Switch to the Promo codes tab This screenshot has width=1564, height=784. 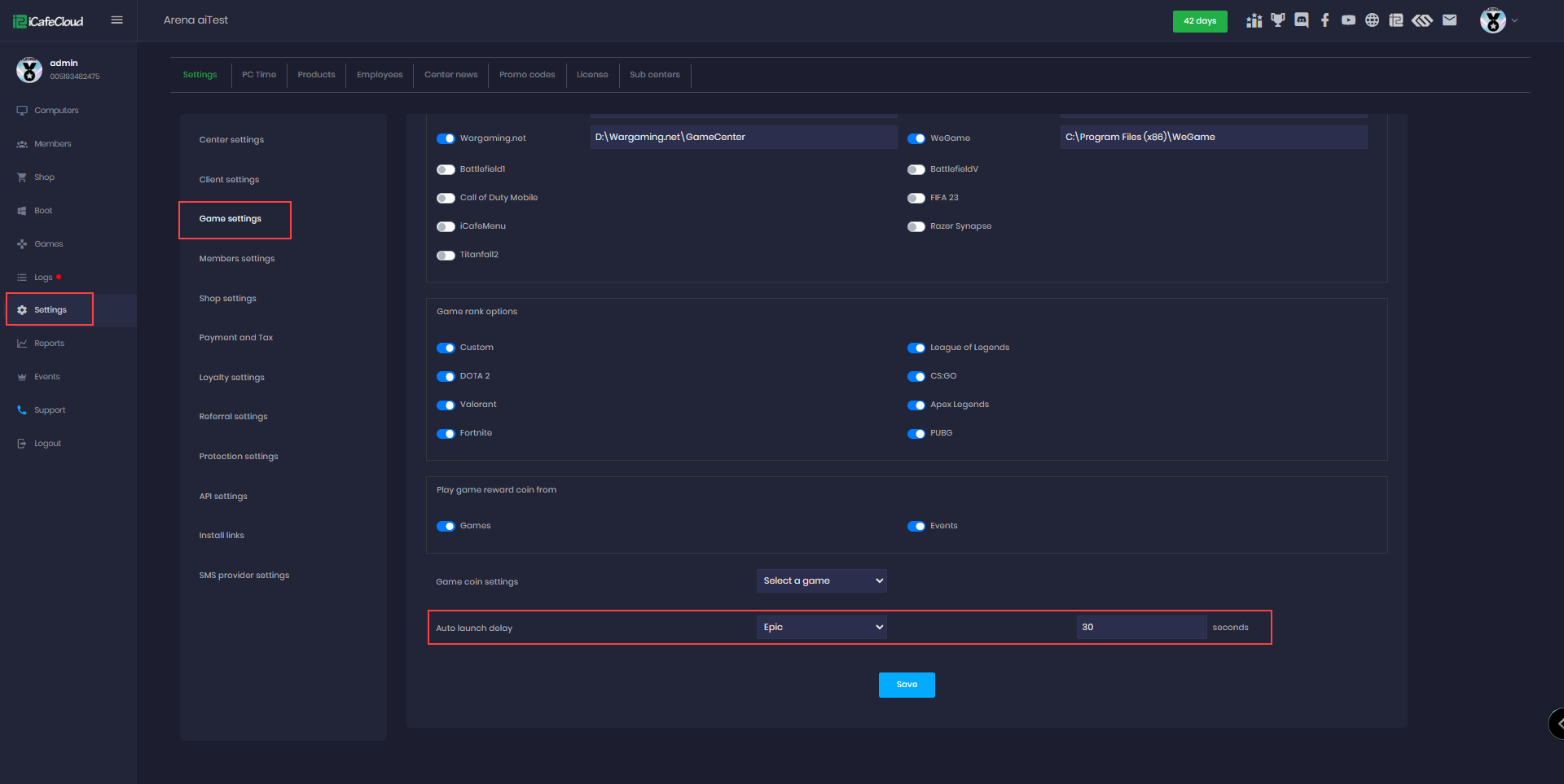(x=527, y=75)
